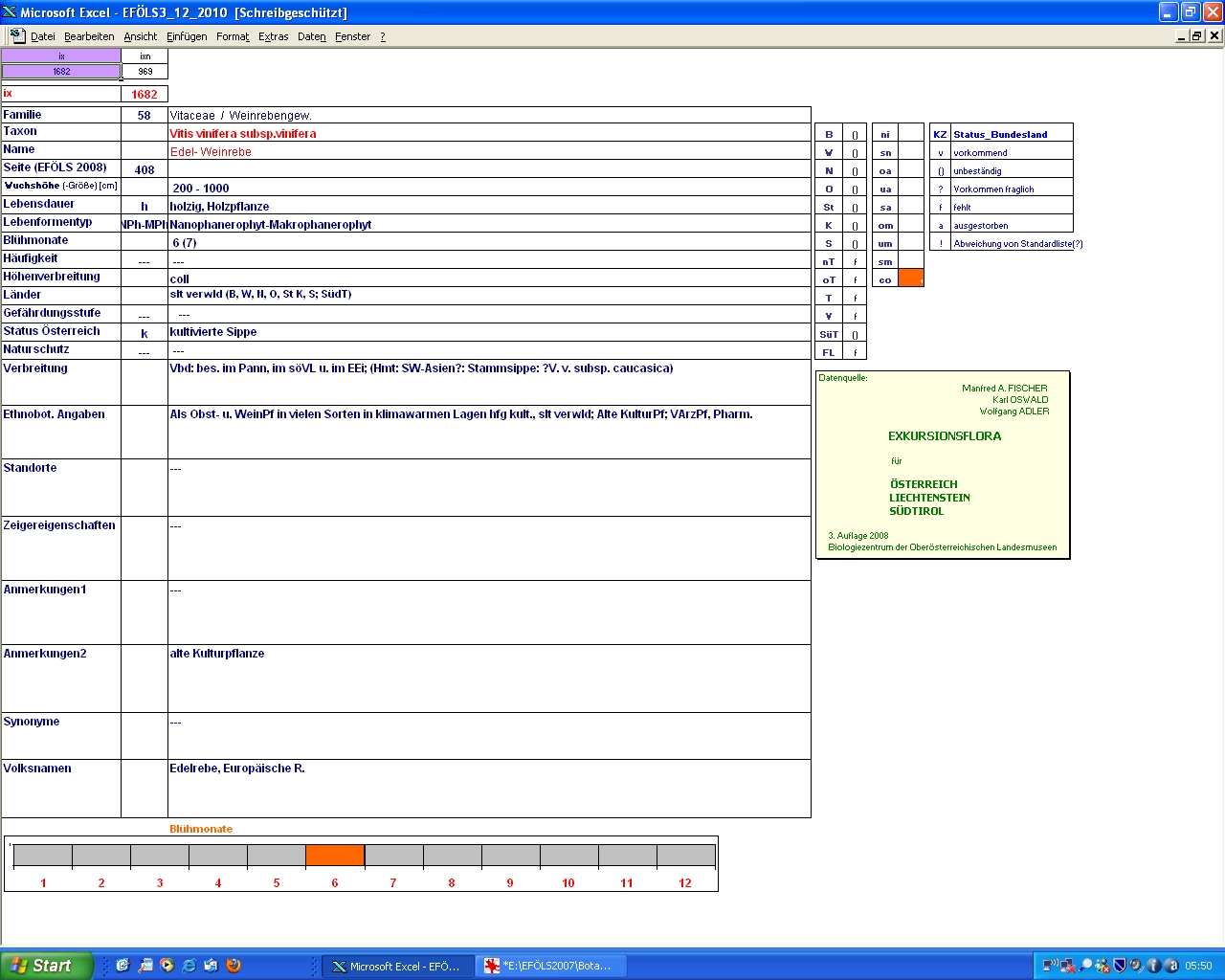Viewport: 1225px width, 980px height.
Task: Click the red ix value 1682
Action: (x=145, y=94)
